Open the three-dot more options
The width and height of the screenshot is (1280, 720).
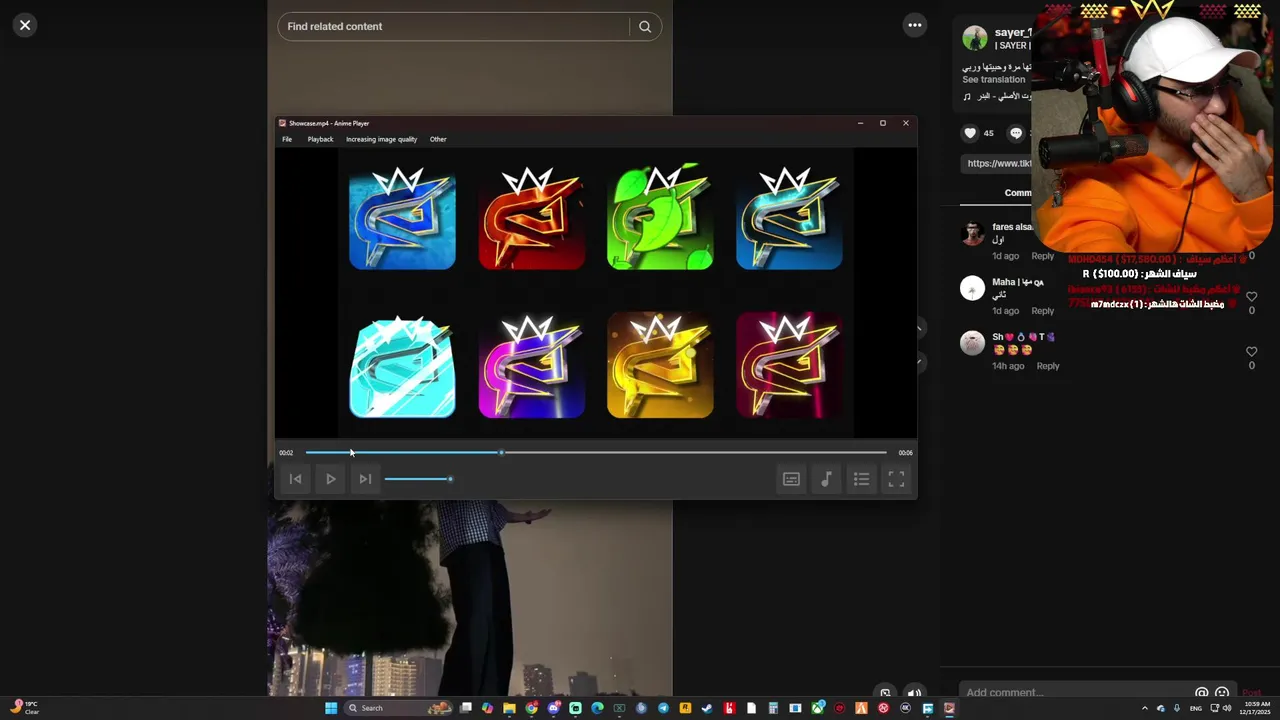[x=915, y=25]
